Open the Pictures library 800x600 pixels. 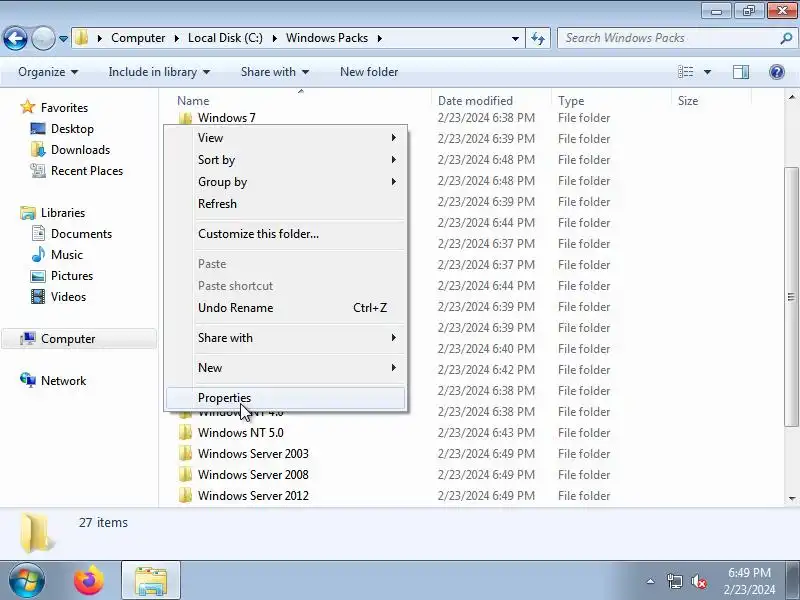72,276
